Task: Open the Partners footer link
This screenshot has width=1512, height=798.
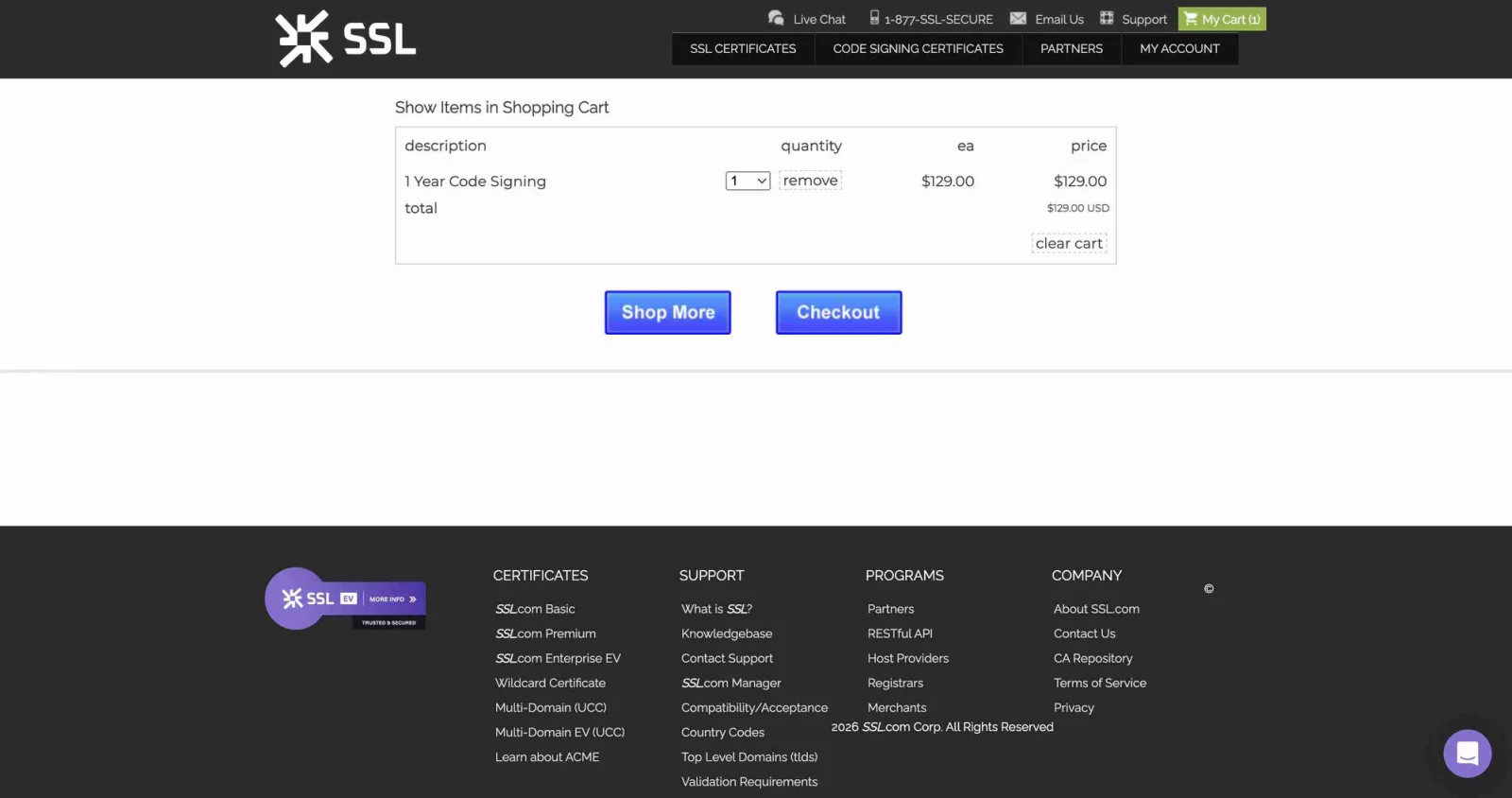Action: coord(891,610)
